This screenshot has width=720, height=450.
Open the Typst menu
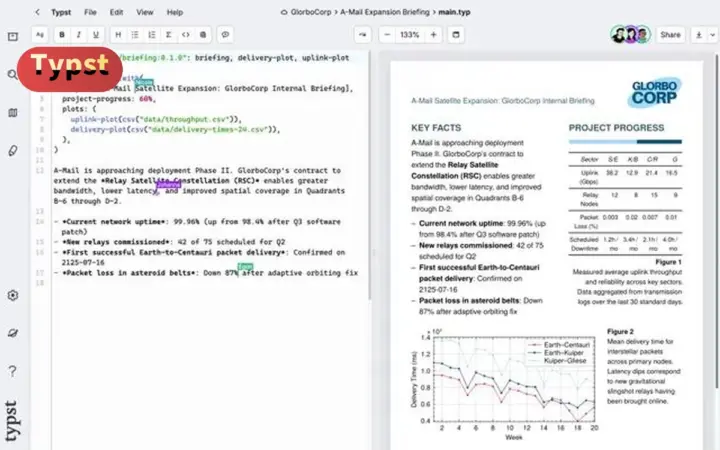61,12
